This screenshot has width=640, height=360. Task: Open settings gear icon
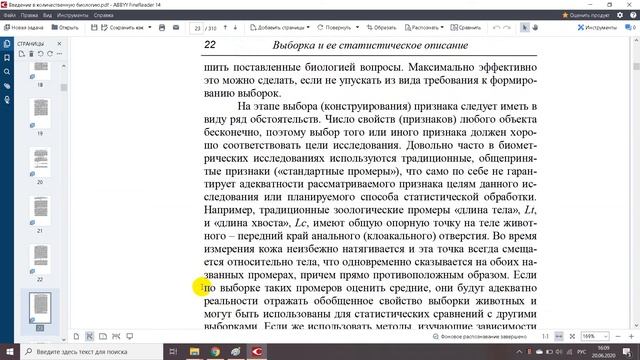point(620,15)
